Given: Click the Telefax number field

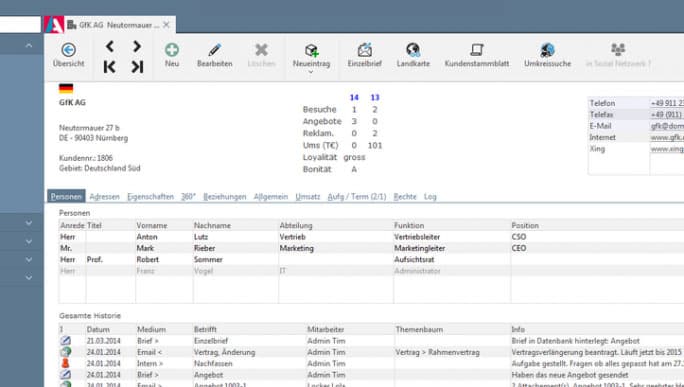Looking at the screenshot, I should tap(667, 115).
